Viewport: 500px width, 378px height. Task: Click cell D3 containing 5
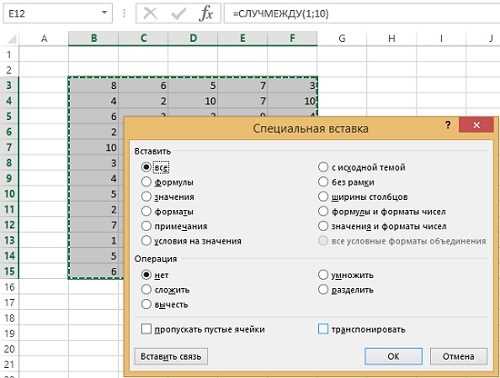tap(193, 85)
